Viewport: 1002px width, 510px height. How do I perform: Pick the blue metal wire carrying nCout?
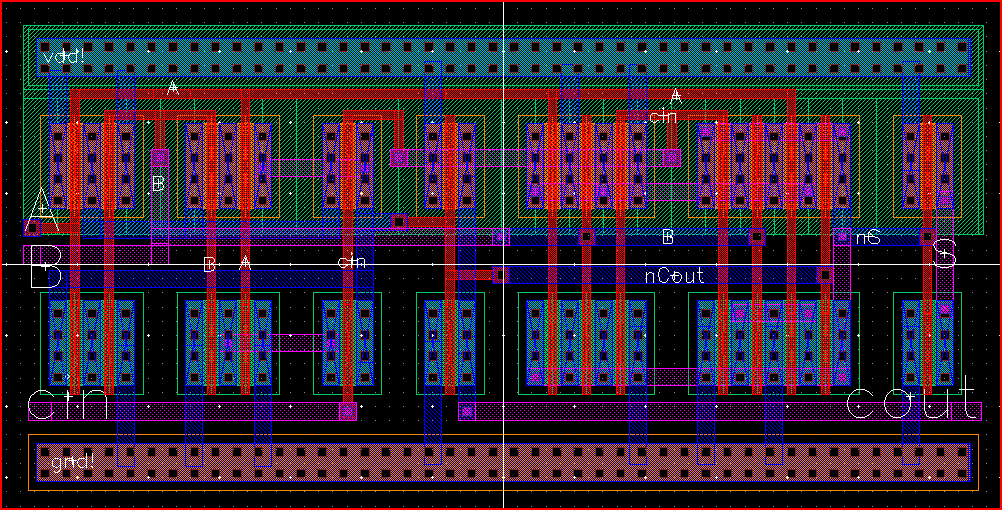[663, 275]
